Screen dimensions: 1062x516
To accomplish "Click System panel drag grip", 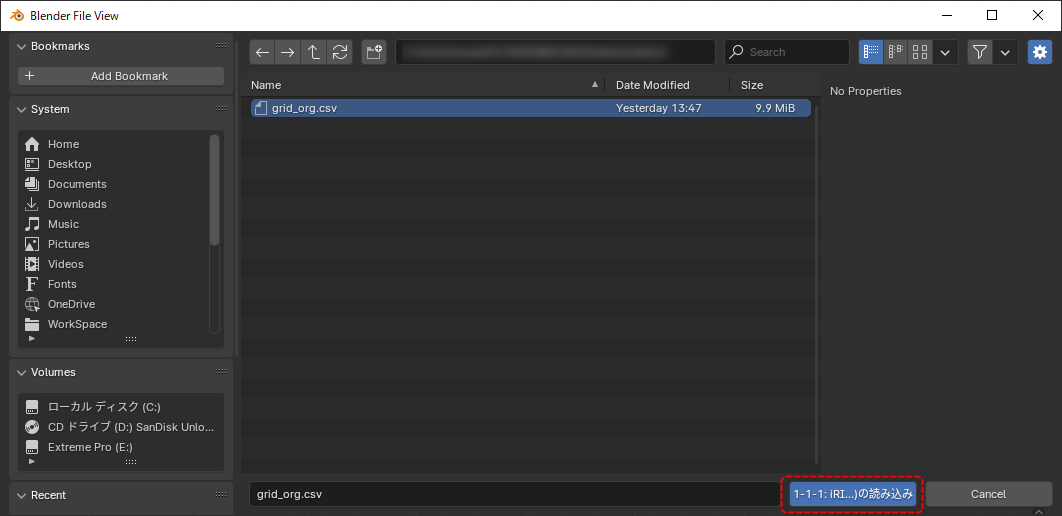I will (221, 109).
